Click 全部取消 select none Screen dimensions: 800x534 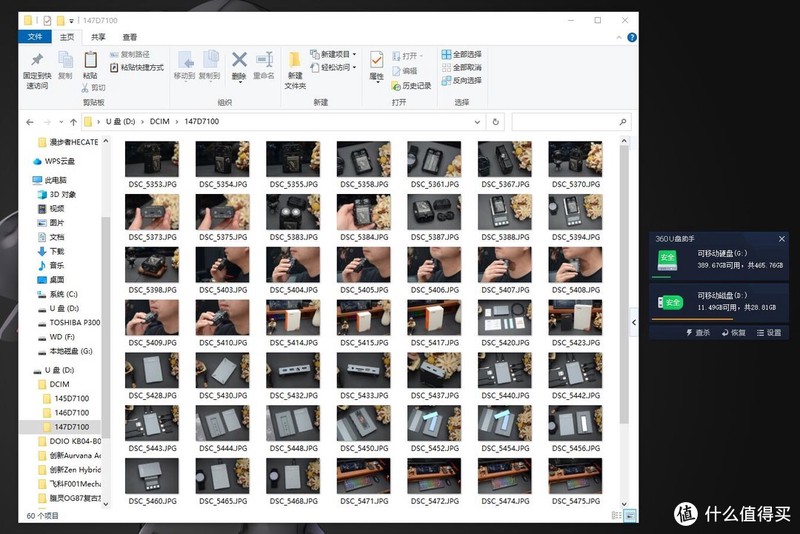[x=462, y=67]
